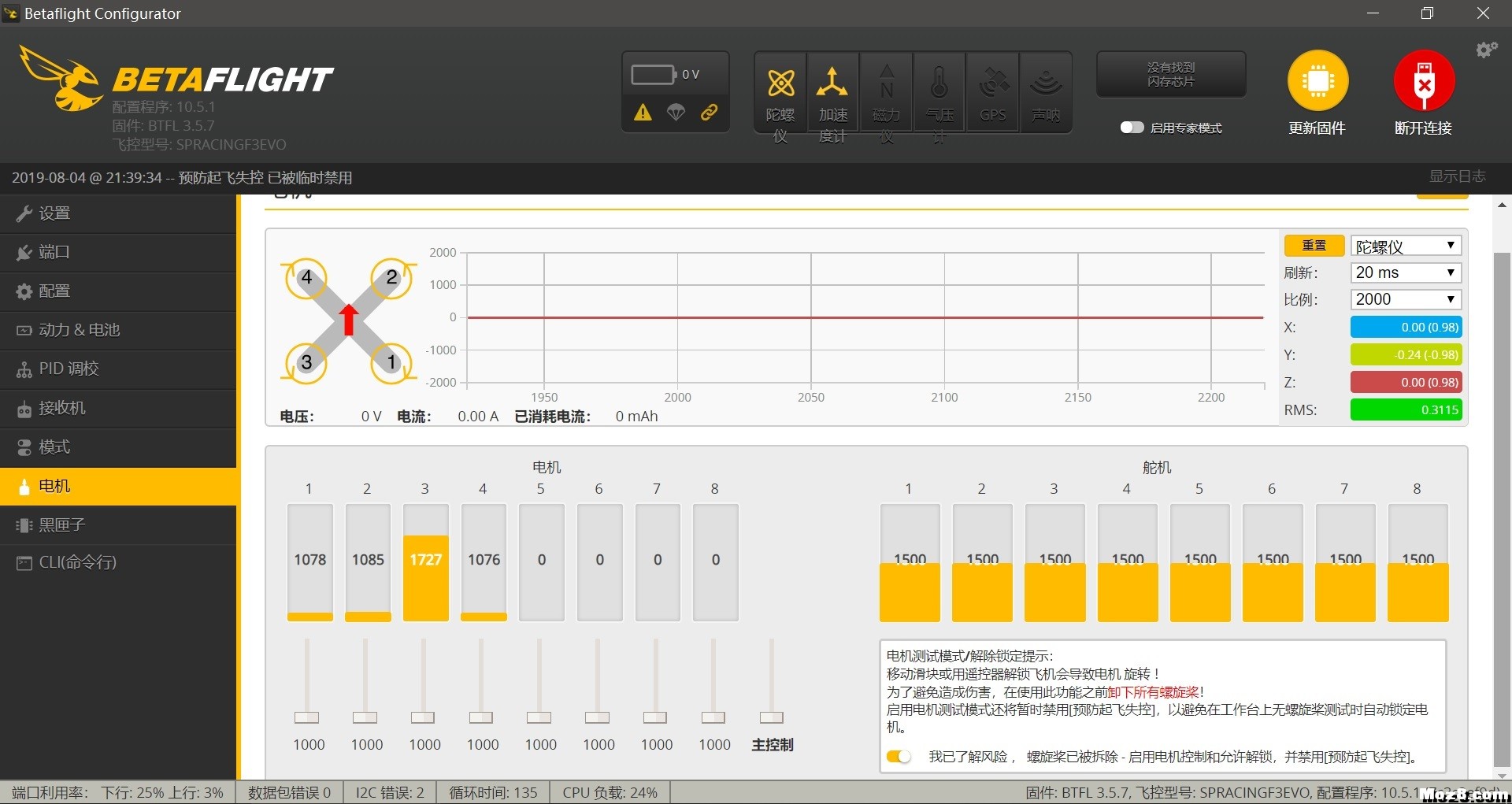Toggle expert mode (启用专家模式) switch
Screen dimensions: 1512x804
[1132, 128]
